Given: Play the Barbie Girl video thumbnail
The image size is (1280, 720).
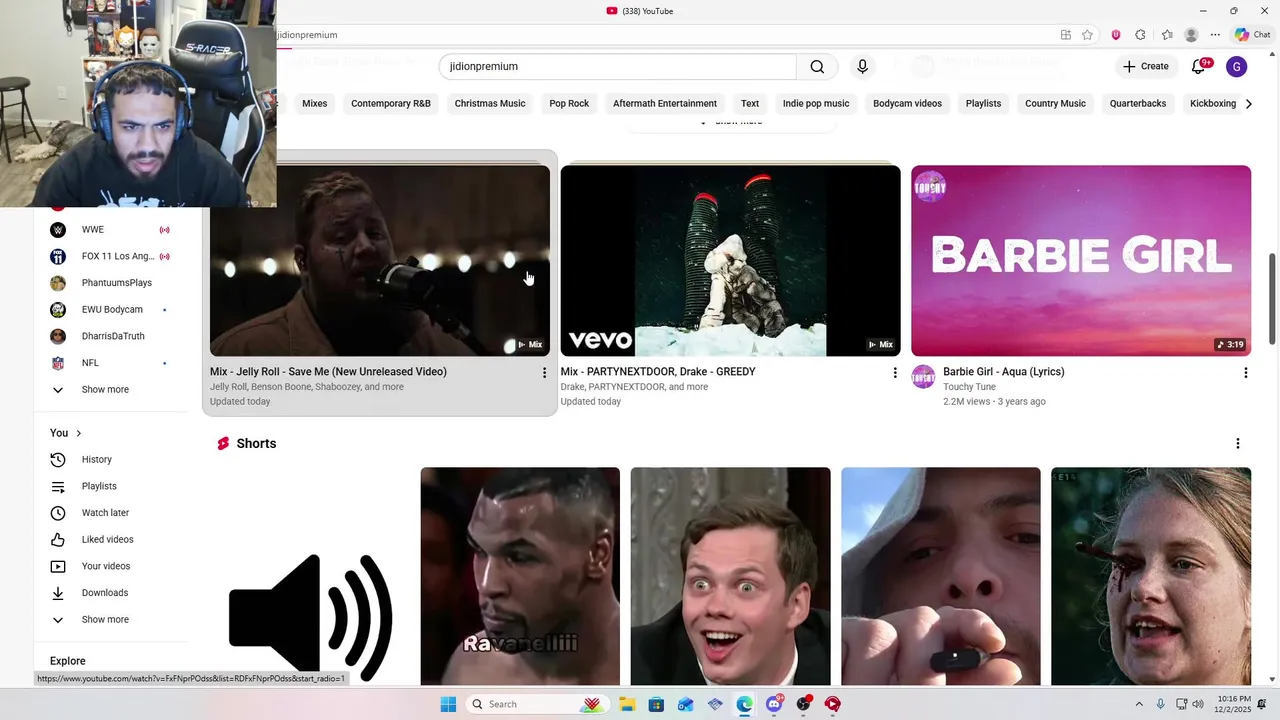Looking at the screenshot, I should click(1081, 260).
